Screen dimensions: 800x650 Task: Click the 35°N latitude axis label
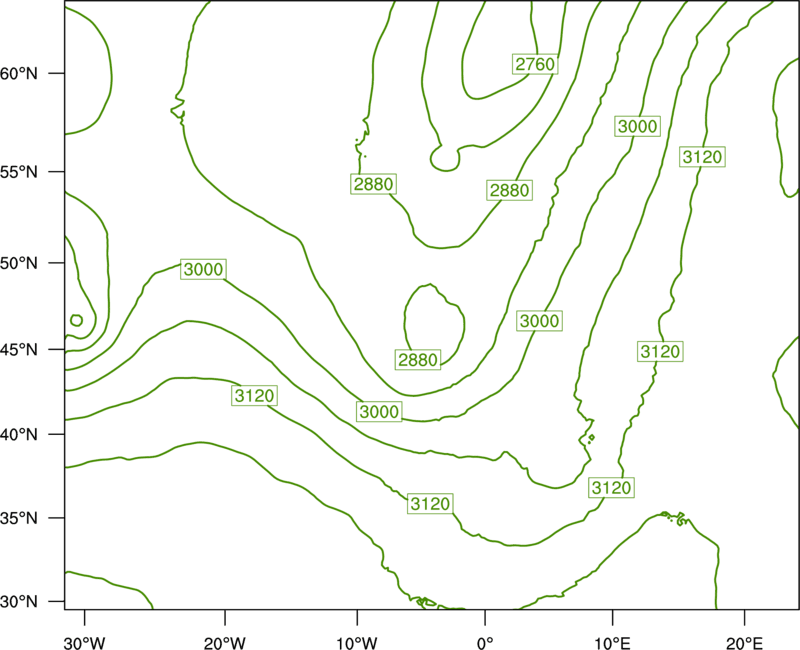(x=19, y=518)
